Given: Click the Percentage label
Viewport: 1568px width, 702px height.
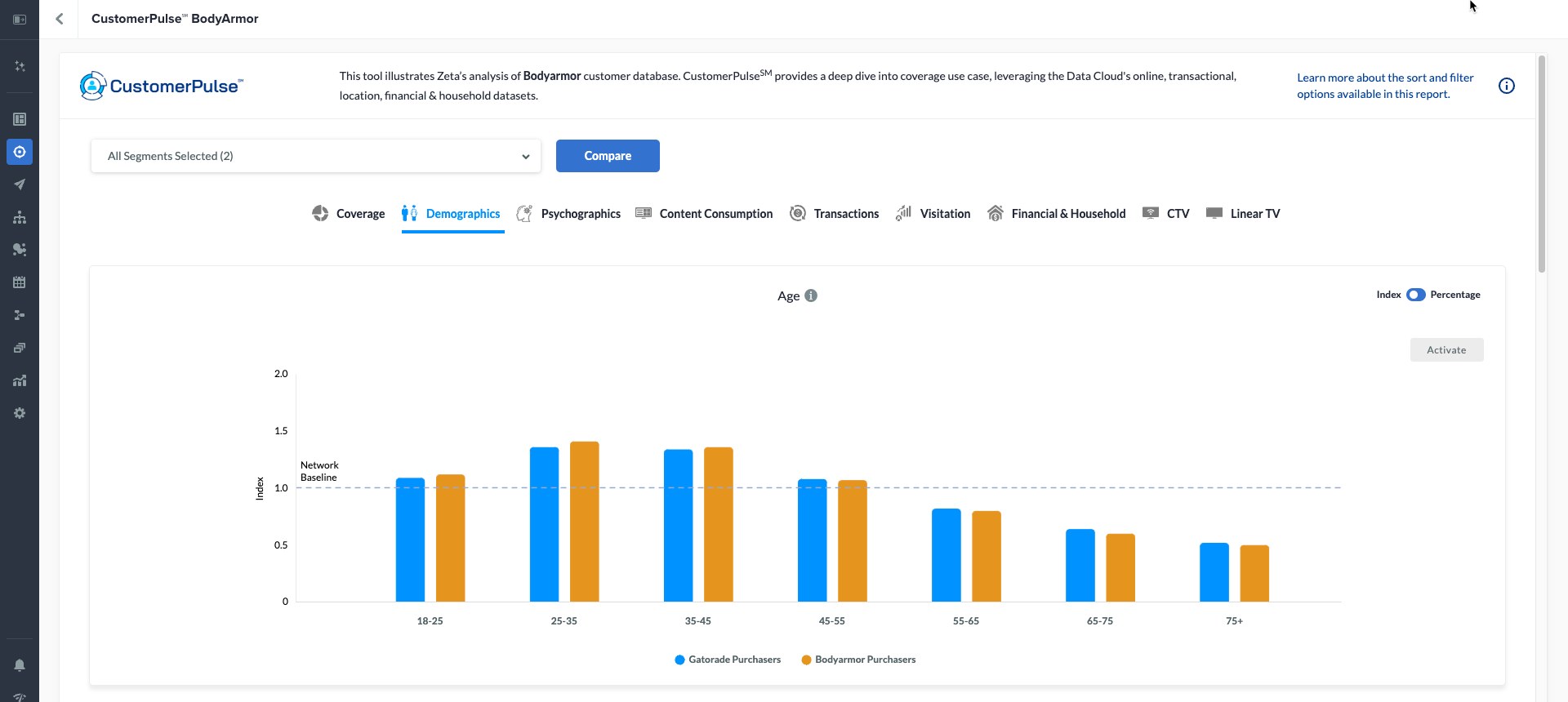Looking at the screenshot, I should [x=1455, y=295].
